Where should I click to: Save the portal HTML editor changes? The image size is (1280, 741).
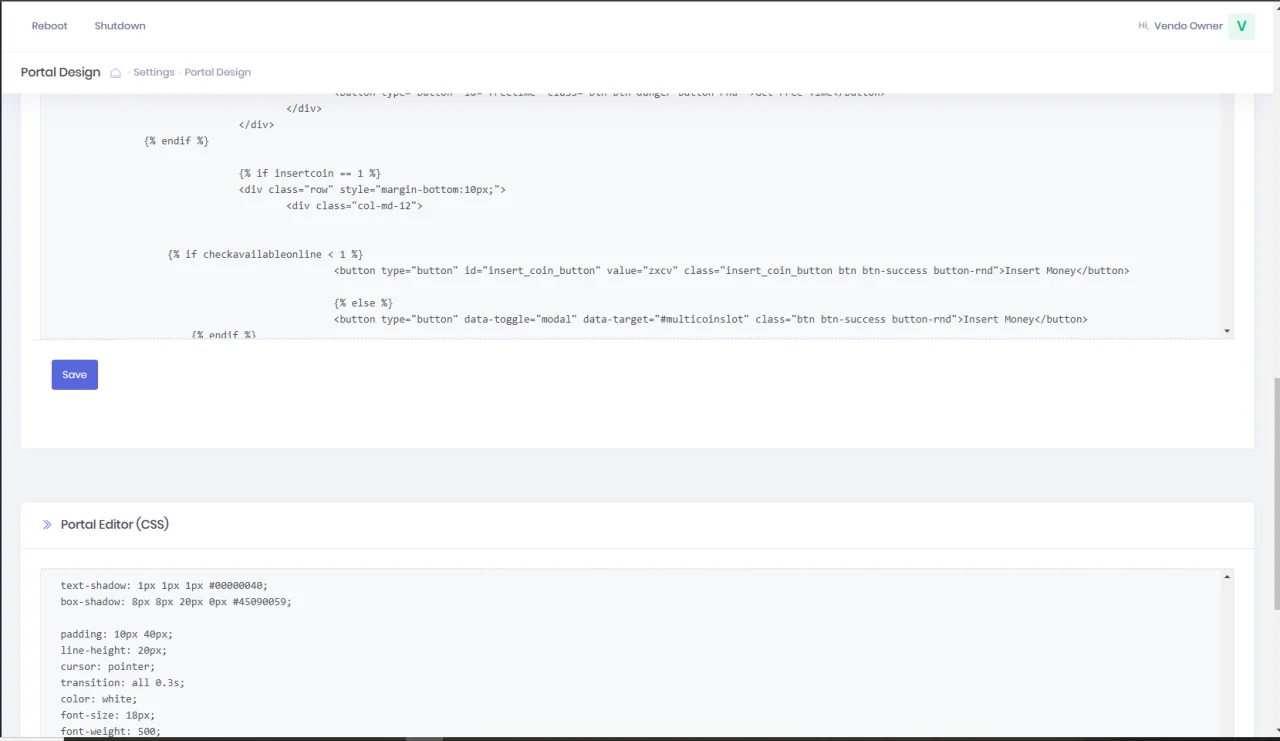[75, 375]
